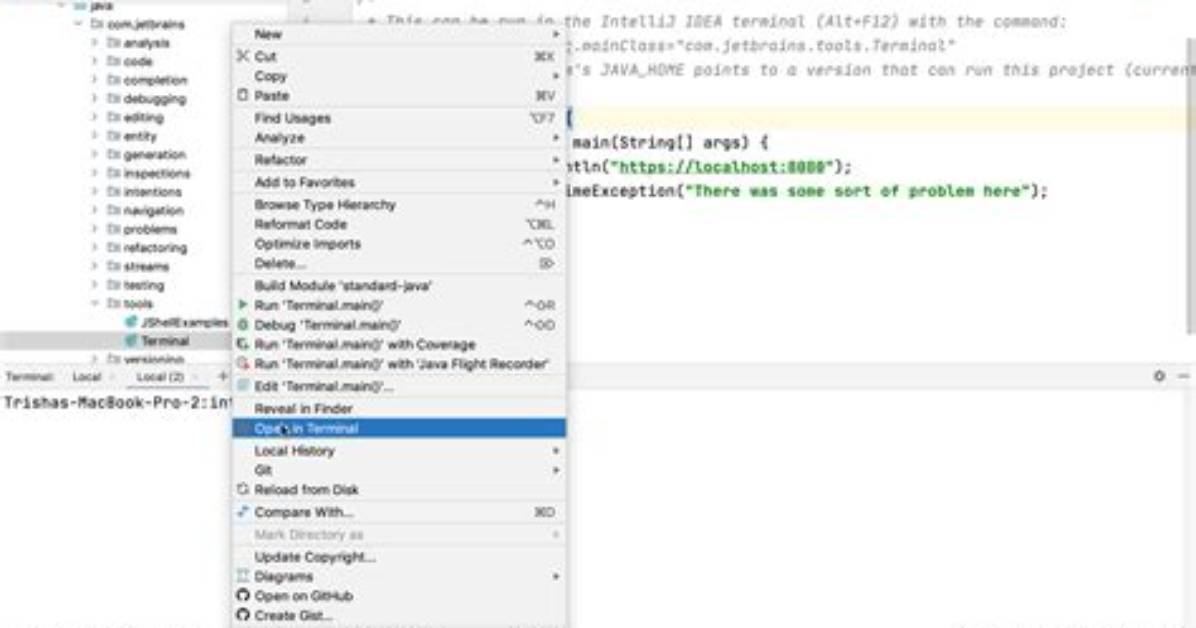Click the terminal prompt line Trishas-MacBook-Pro-2

[x=116, y=402]
